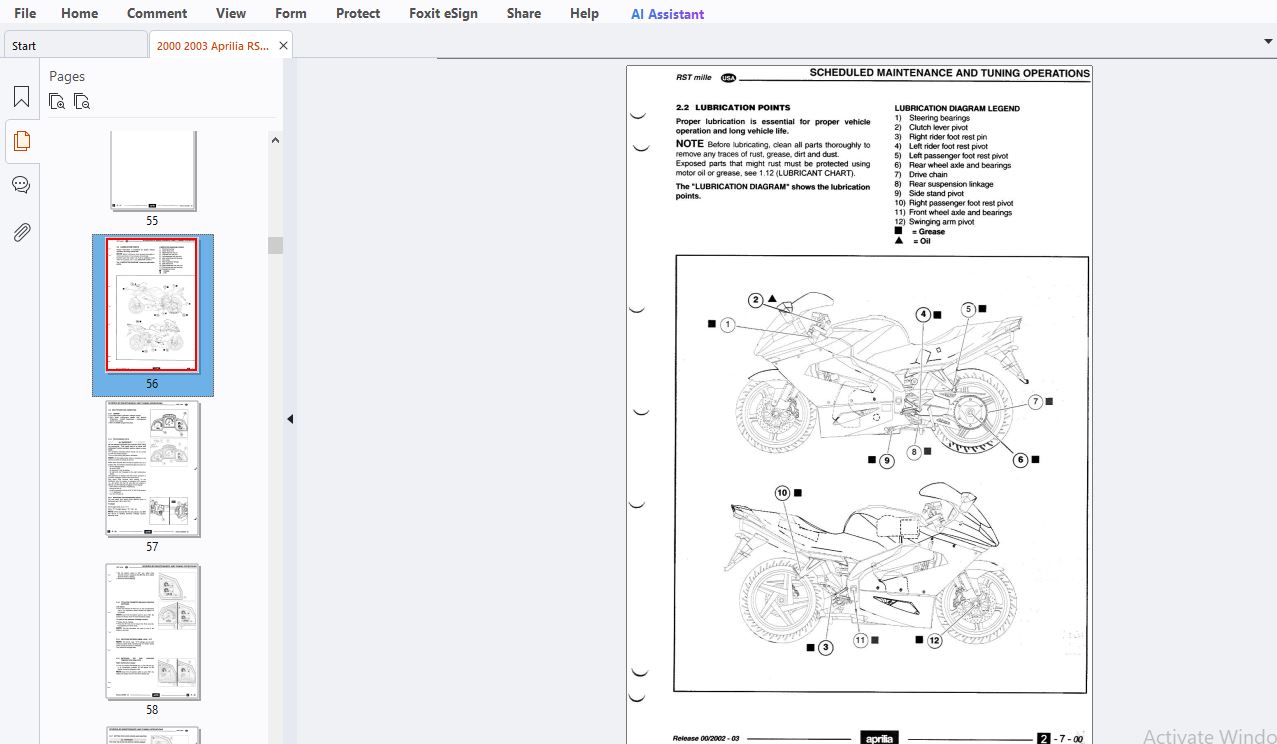Click thumbnail label '56'
Screen dimensions: 1277x744
point(152,384)
